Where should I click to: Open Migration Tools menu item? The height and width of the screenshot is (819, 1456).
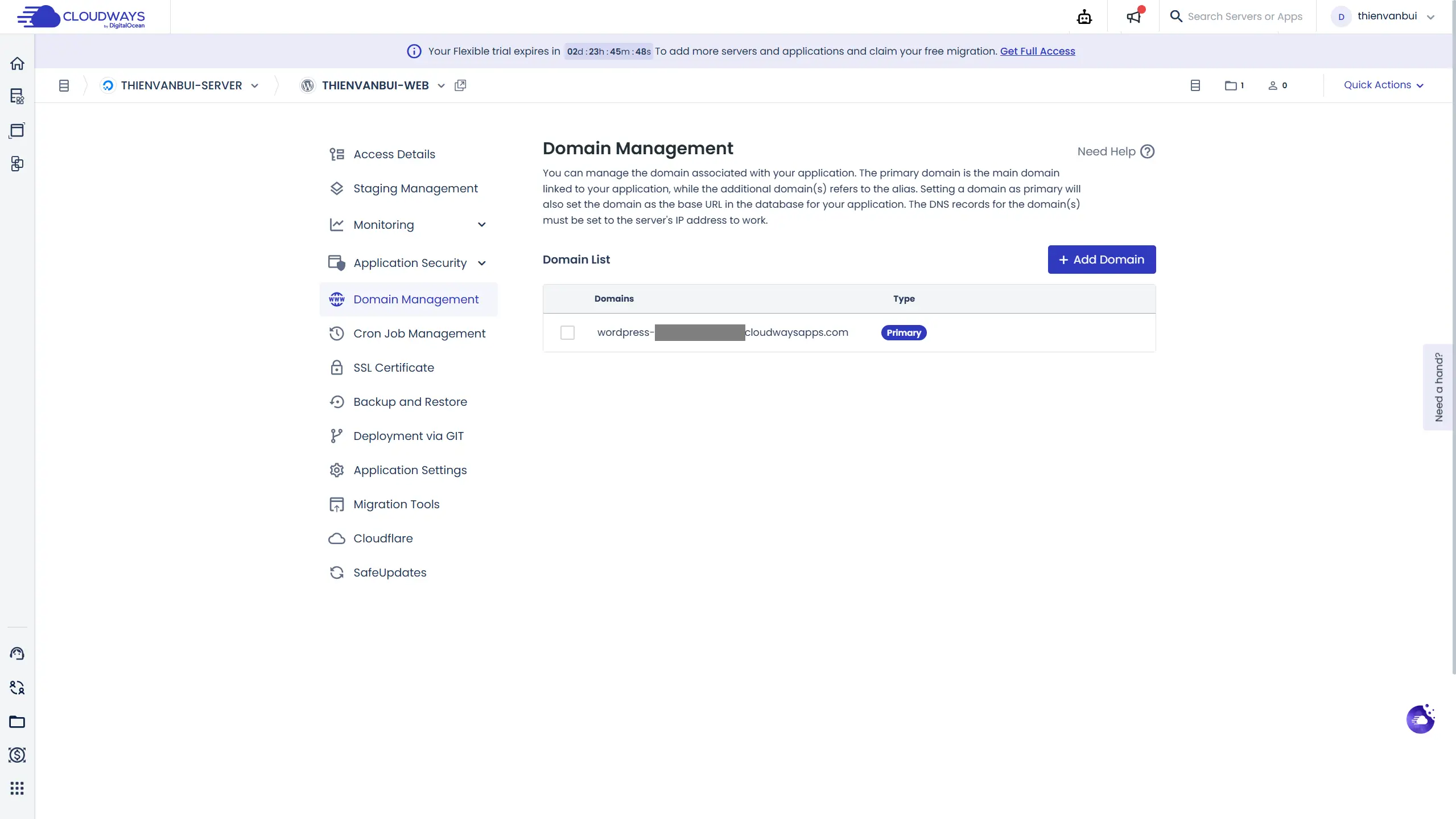pyautogui.click(x=409, y=504)
